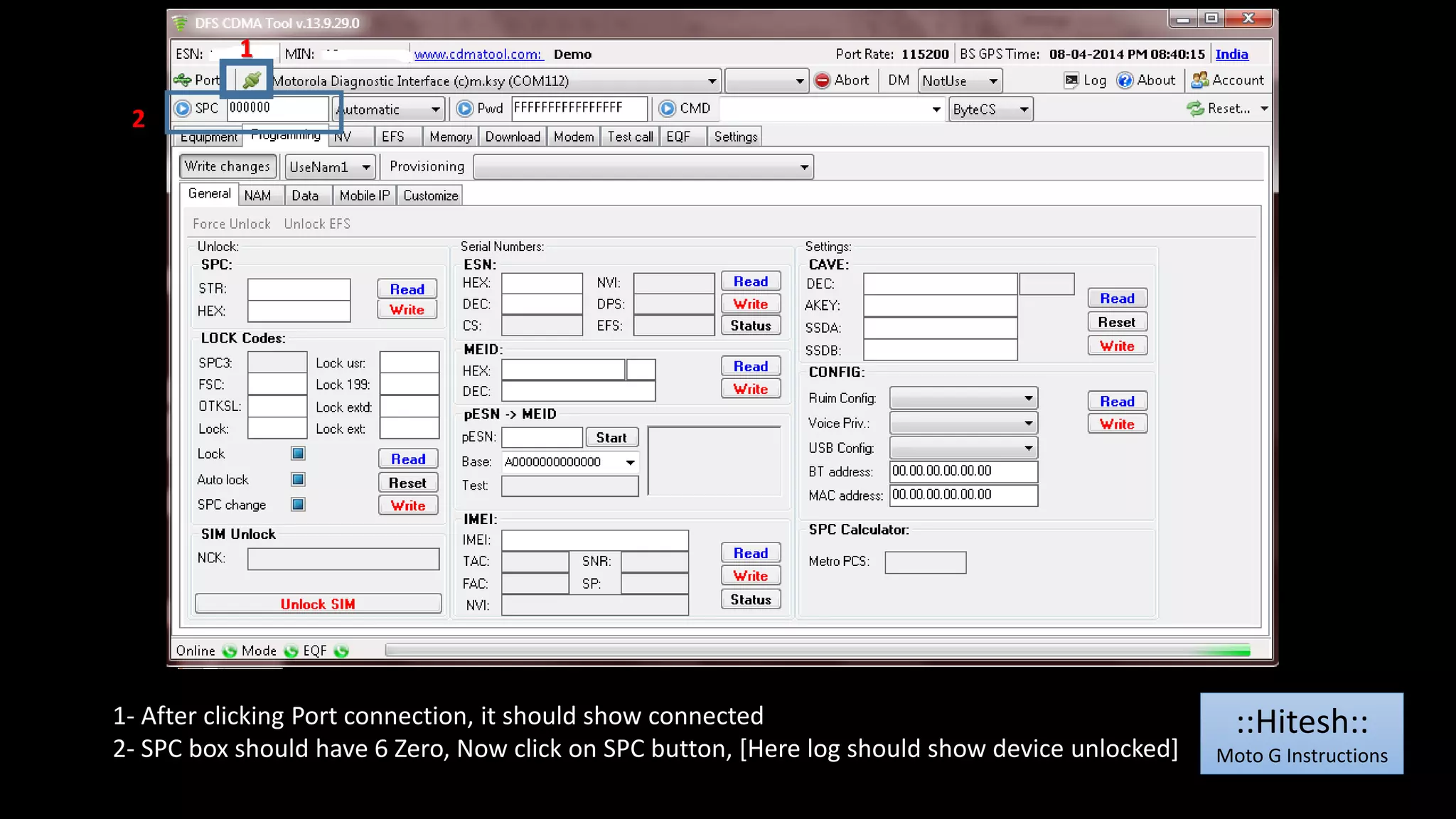The height and width of the screenshot is (819, 1456).
Task: Click the Metro PCS calculator field
Action: tap(925, 562)
